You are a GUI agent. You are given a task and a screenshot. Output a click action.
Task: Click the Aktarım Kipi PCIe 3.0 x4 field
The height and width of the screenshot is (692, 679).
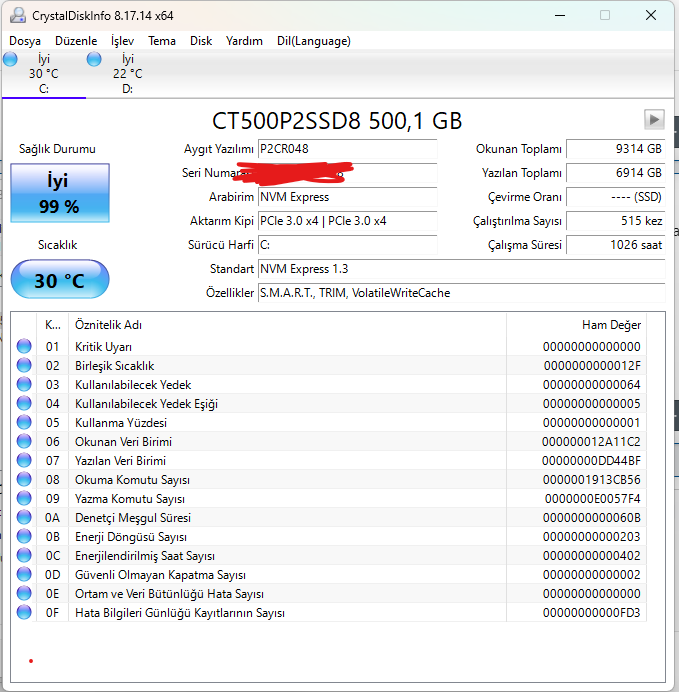tap(348, 221)
